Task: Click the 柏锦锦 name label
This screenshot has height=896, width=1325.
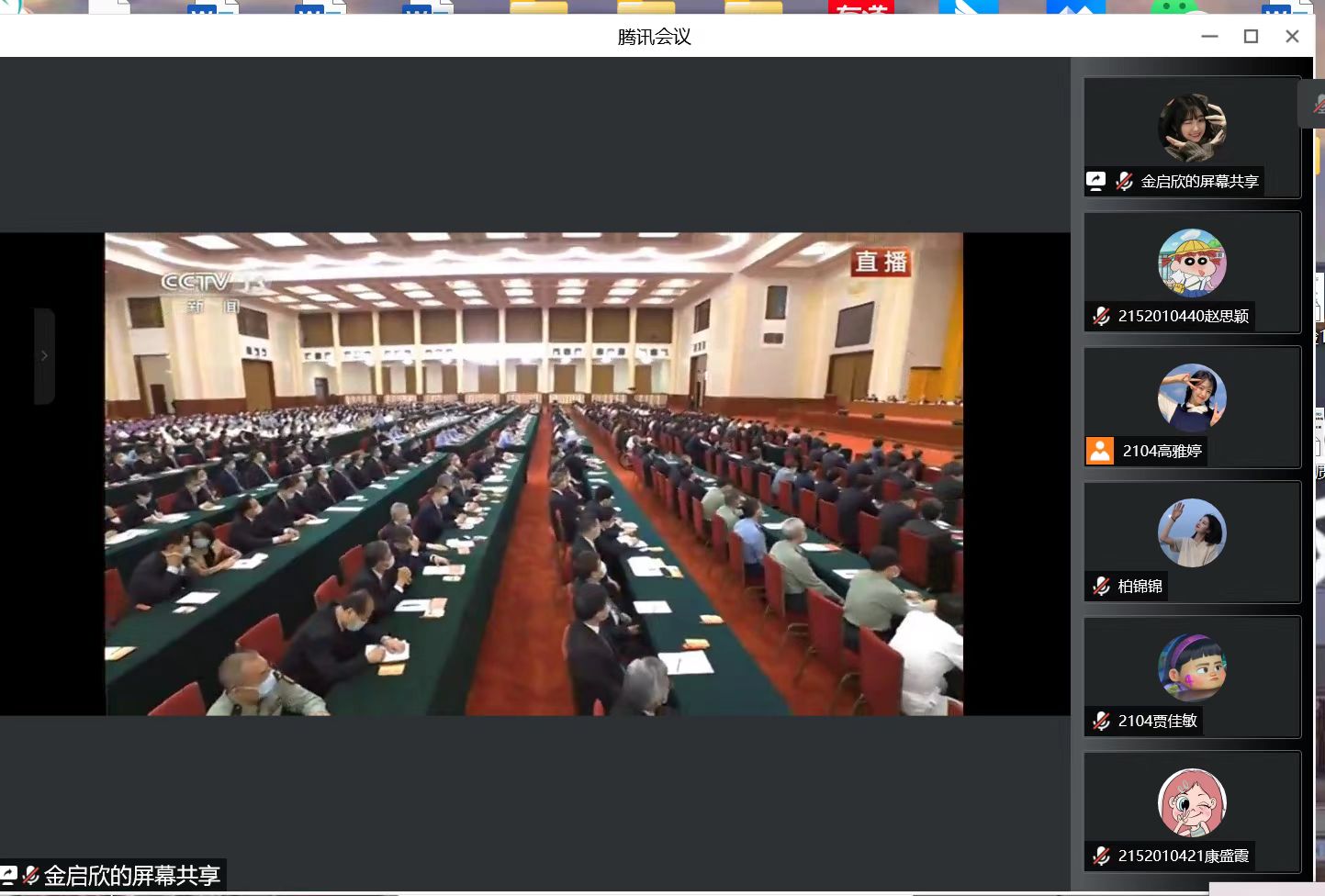Action: pyautogui.click(x=1140, y=586)
